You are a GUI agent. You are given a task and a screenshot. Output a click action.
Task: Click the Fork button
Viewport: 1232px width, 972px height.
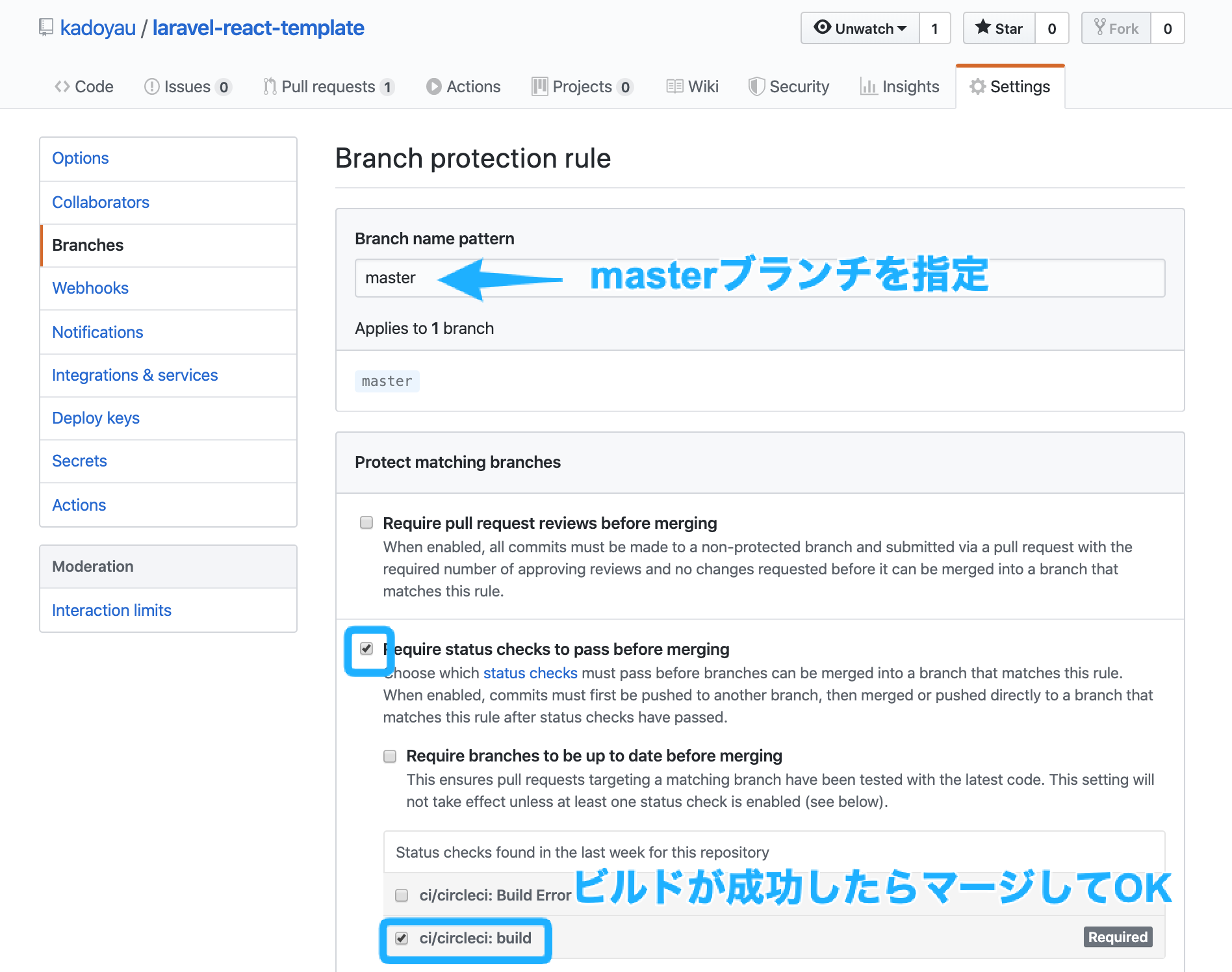[x=1116, y=28]
